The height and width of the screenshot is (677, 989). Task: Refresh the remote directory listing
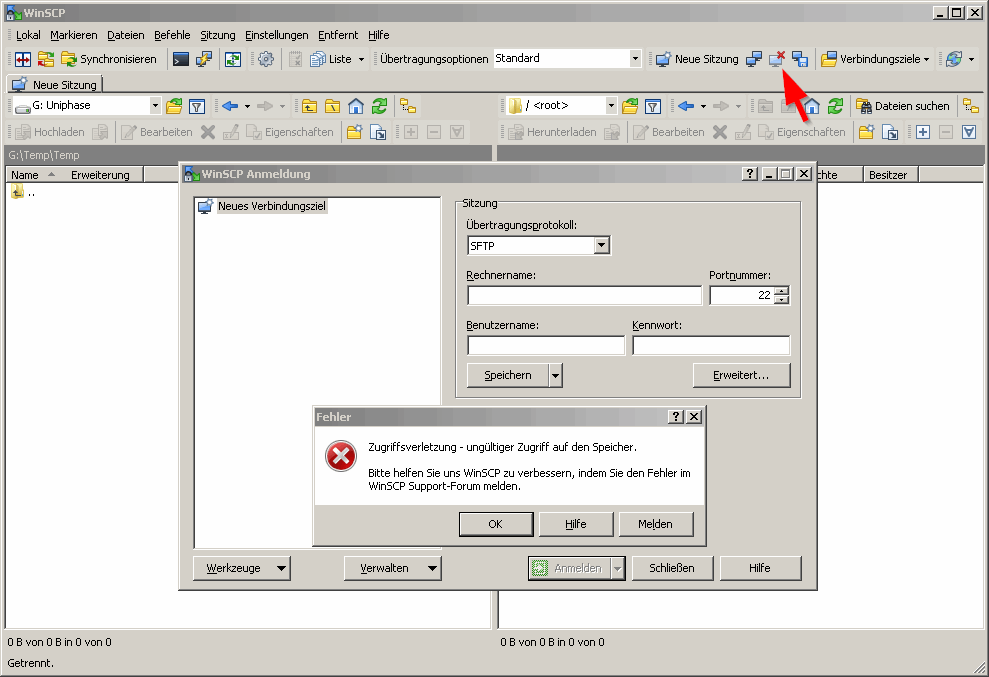point(835,105)
